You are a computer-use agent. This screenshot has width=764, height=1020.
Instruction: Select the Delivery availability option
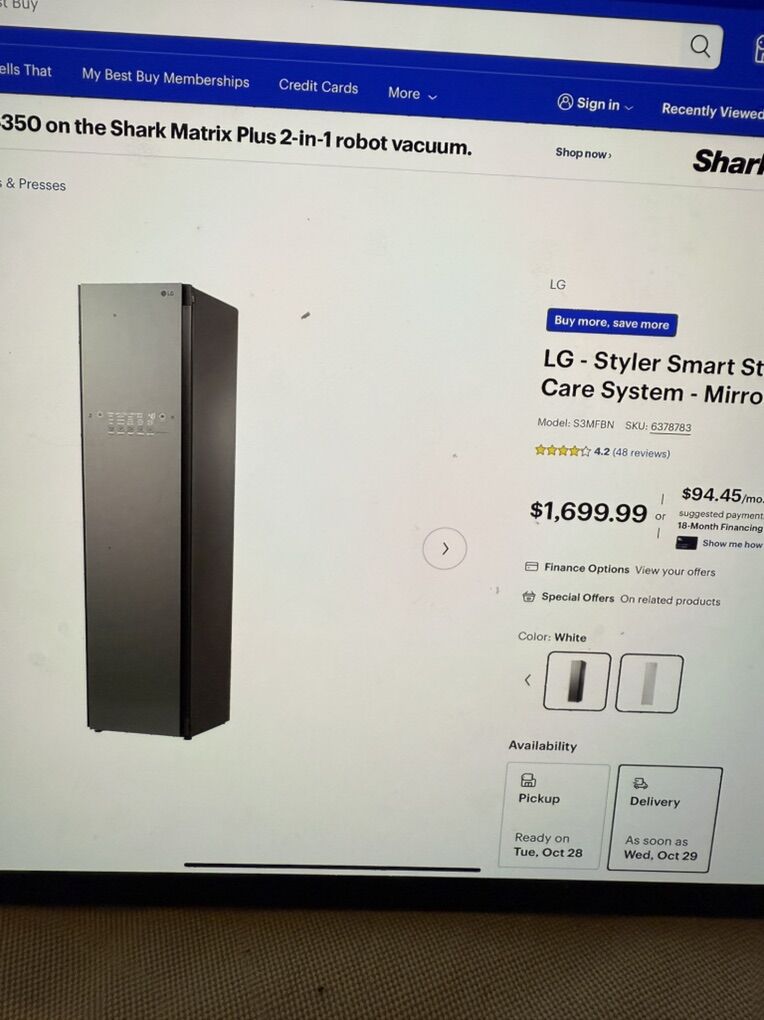[x=664, y=819]
